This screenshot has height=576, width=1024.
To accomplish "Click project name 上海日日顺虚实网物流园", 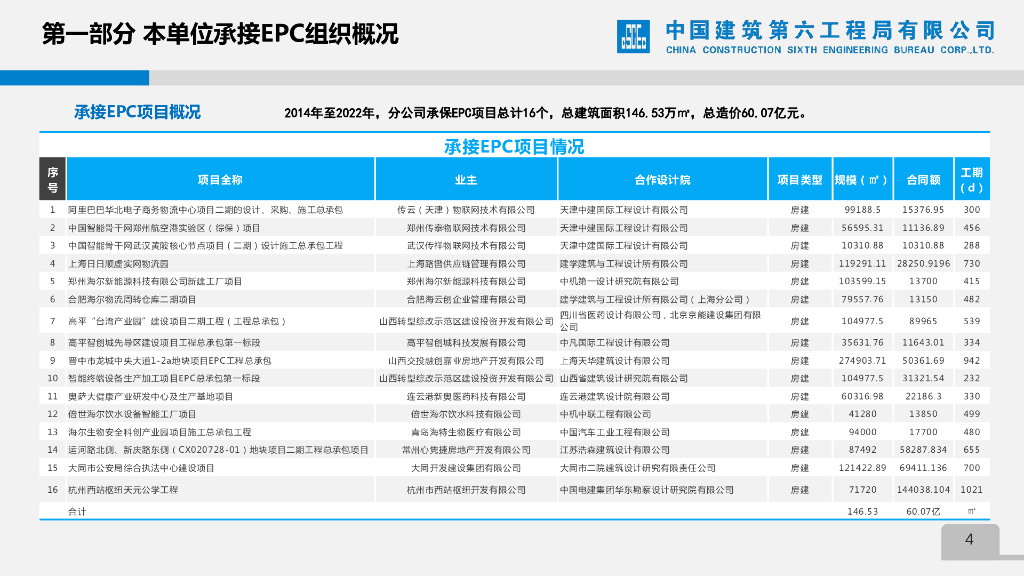I will coord(118,264).
